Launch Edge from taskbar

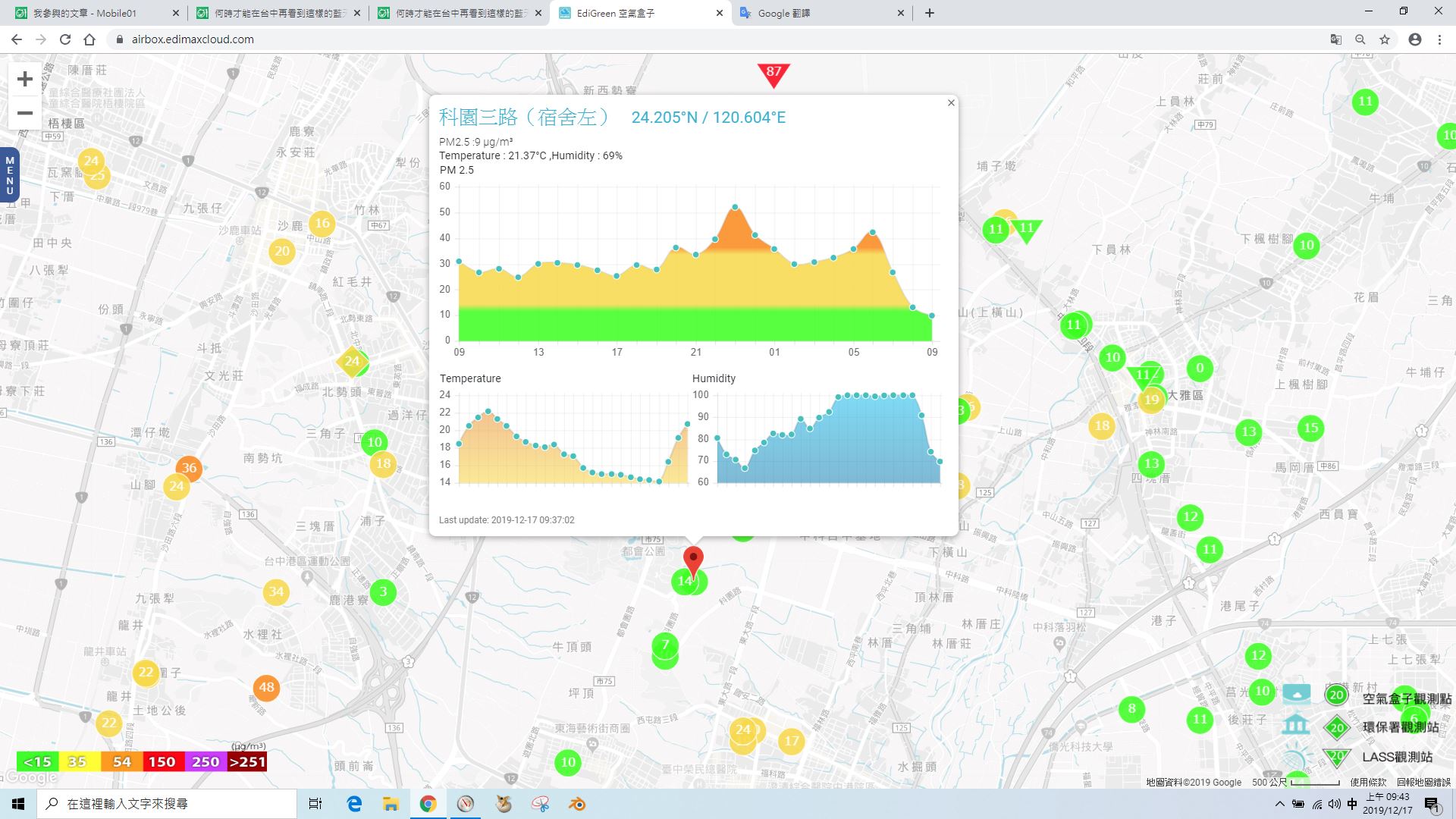[354, 804]
